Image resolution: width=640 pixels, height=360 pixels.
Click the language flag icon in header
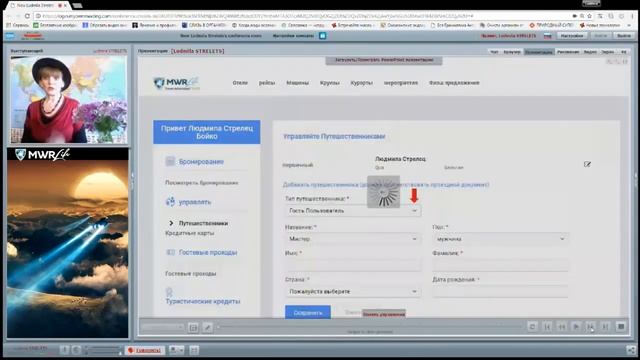click(547, 36)
